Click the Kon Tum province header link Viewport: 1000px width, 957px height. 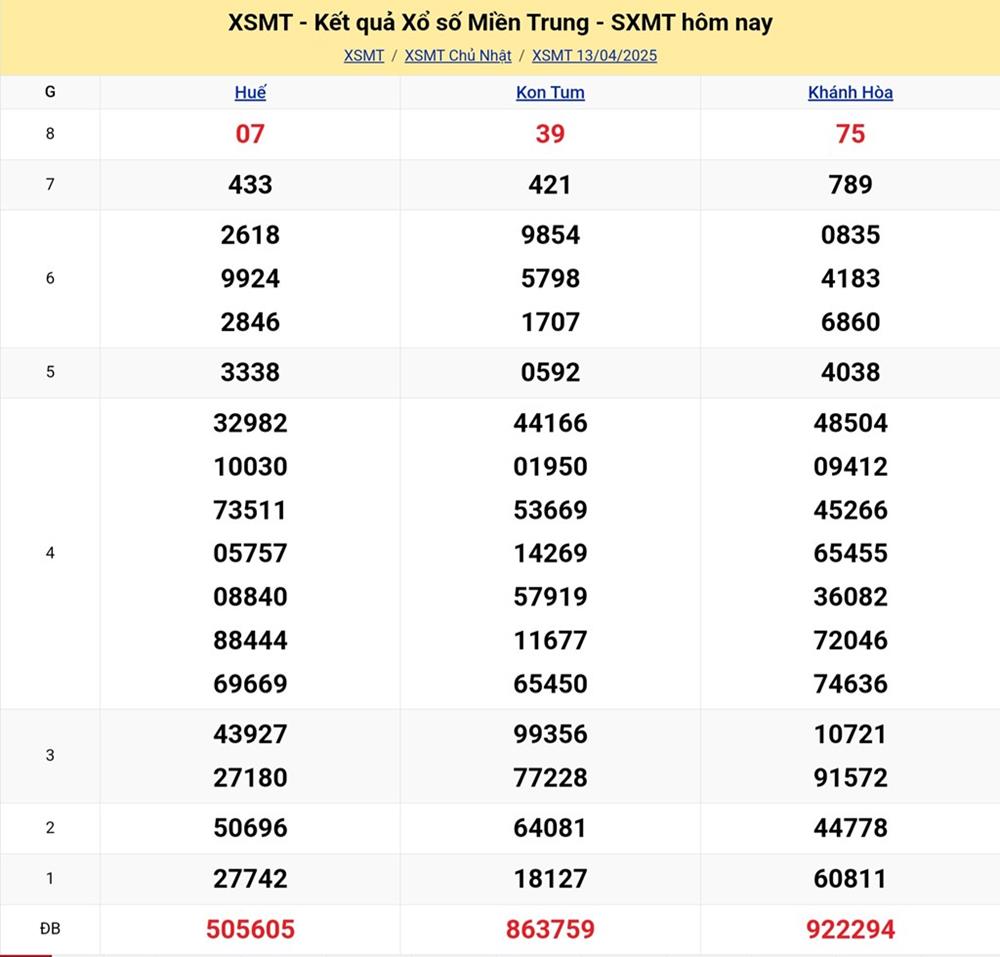550,93
